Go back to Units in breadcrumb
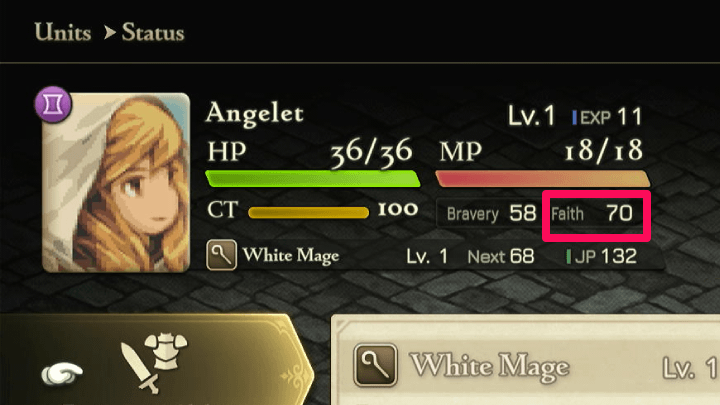 63,33
